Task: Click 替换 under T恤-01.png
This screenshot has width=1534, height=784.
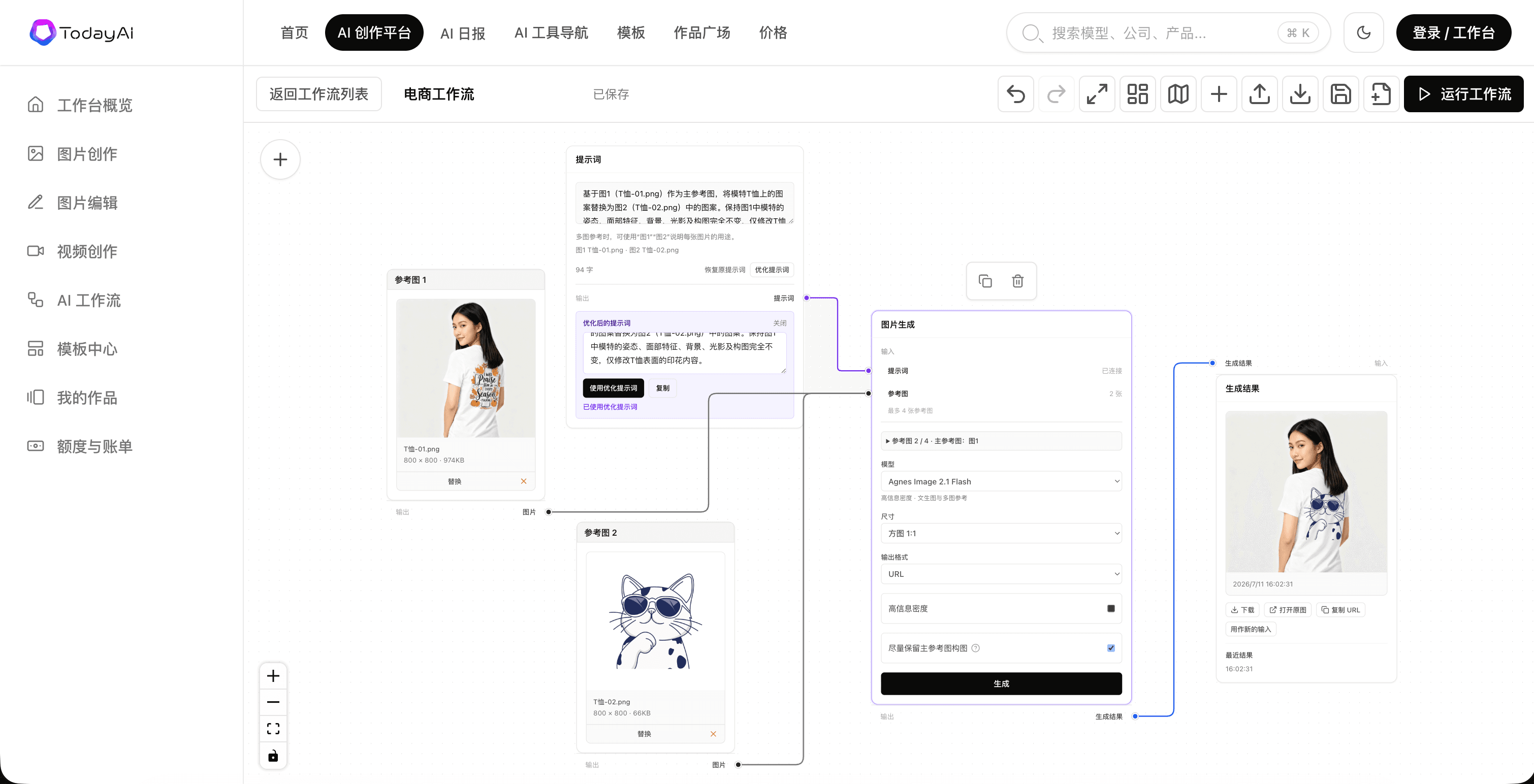Action: click(455, 481)
